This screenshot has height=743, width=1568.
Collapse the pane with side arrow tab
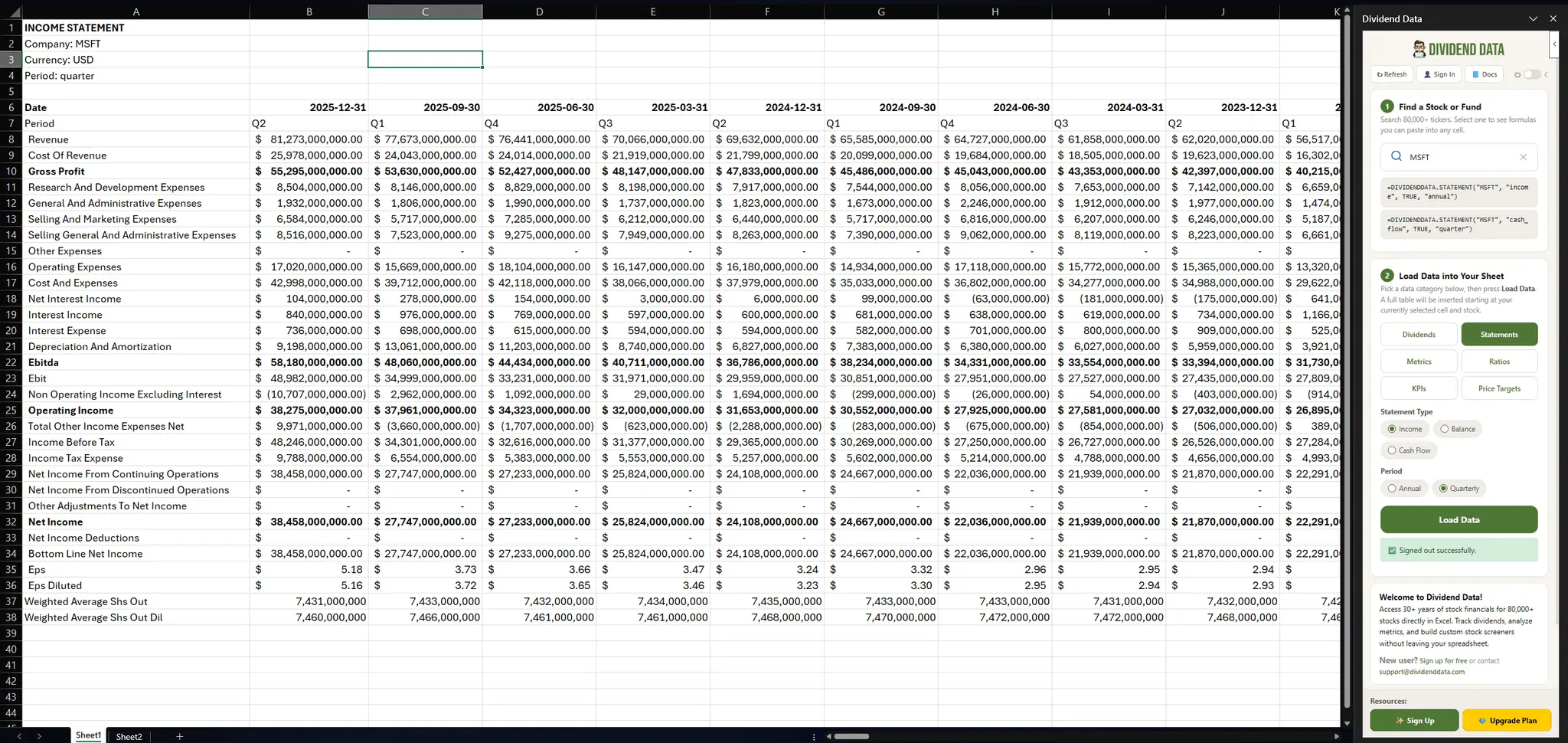1554,44
